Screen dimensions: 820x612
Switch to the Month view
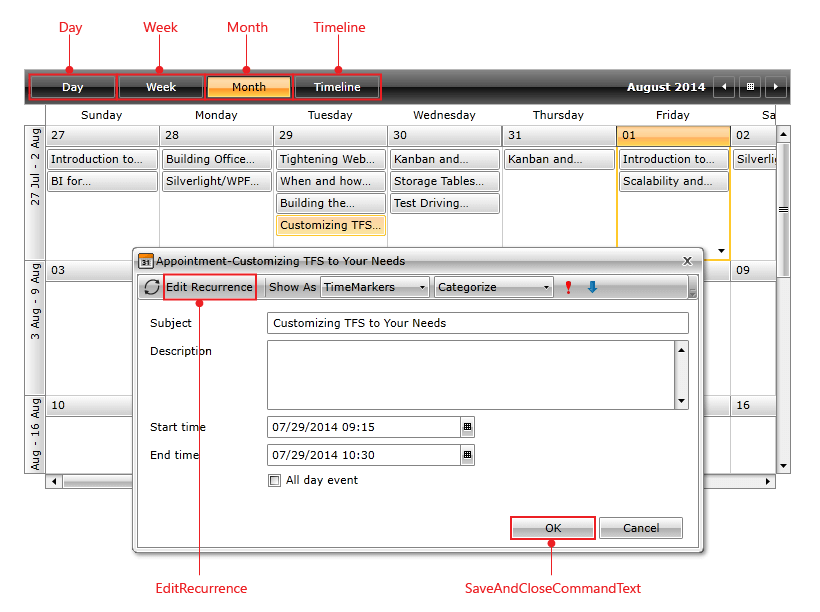point(248,87)
